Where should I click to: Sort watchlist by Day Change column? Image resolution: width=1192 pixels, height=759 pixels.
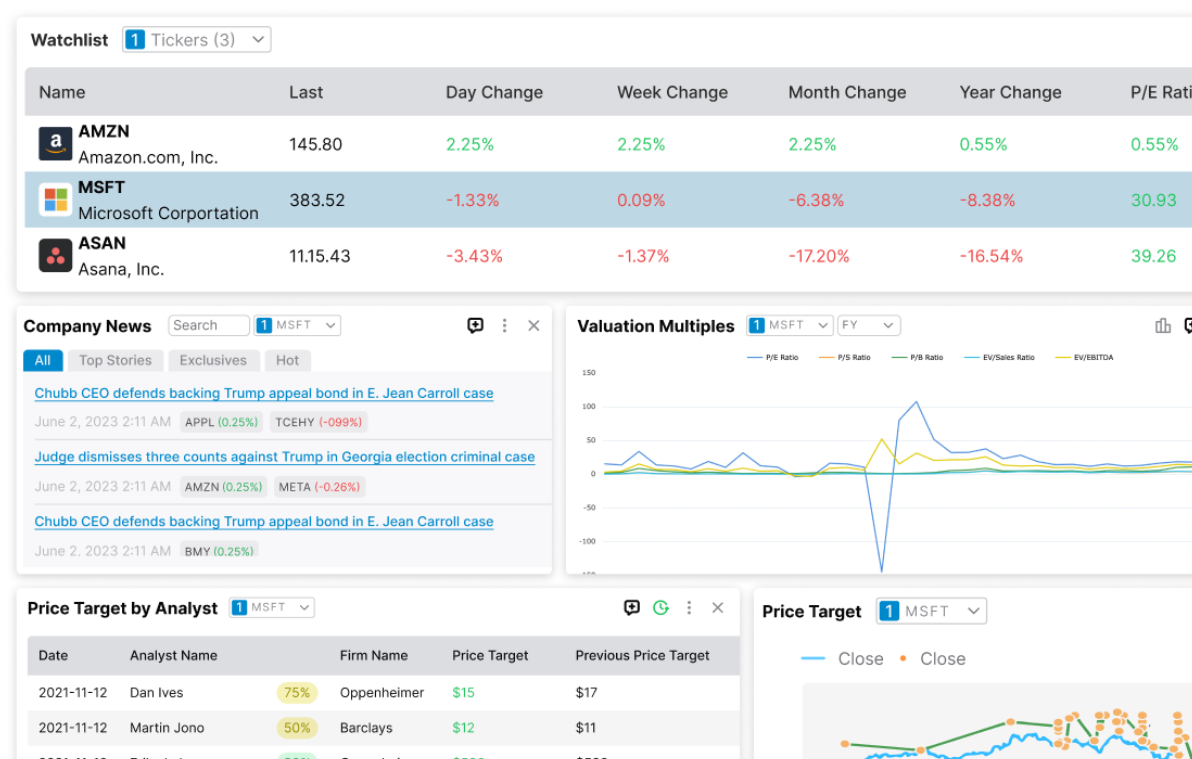pos(494,92)
